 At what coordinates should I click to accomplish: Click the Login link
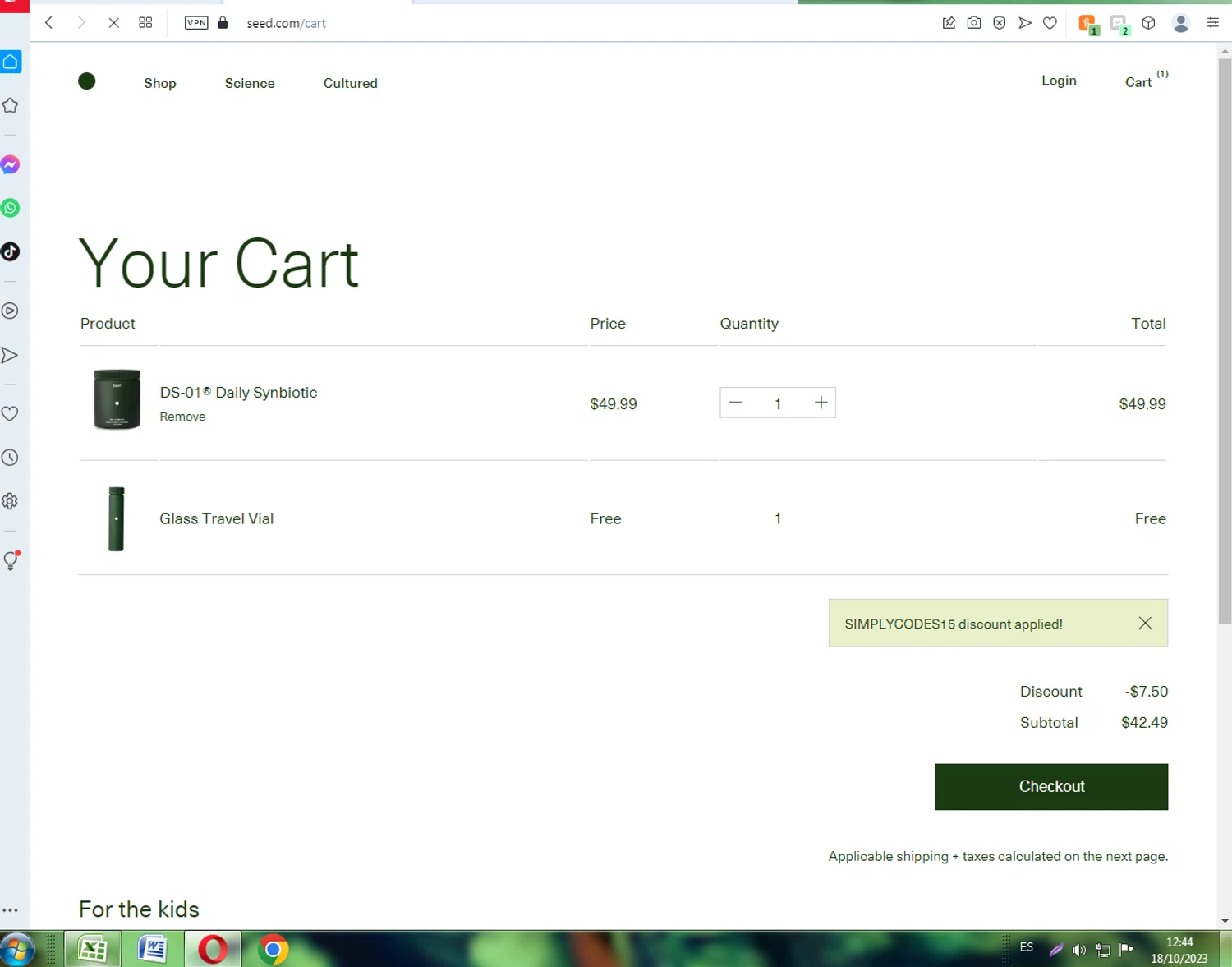tap(1059, 81)
